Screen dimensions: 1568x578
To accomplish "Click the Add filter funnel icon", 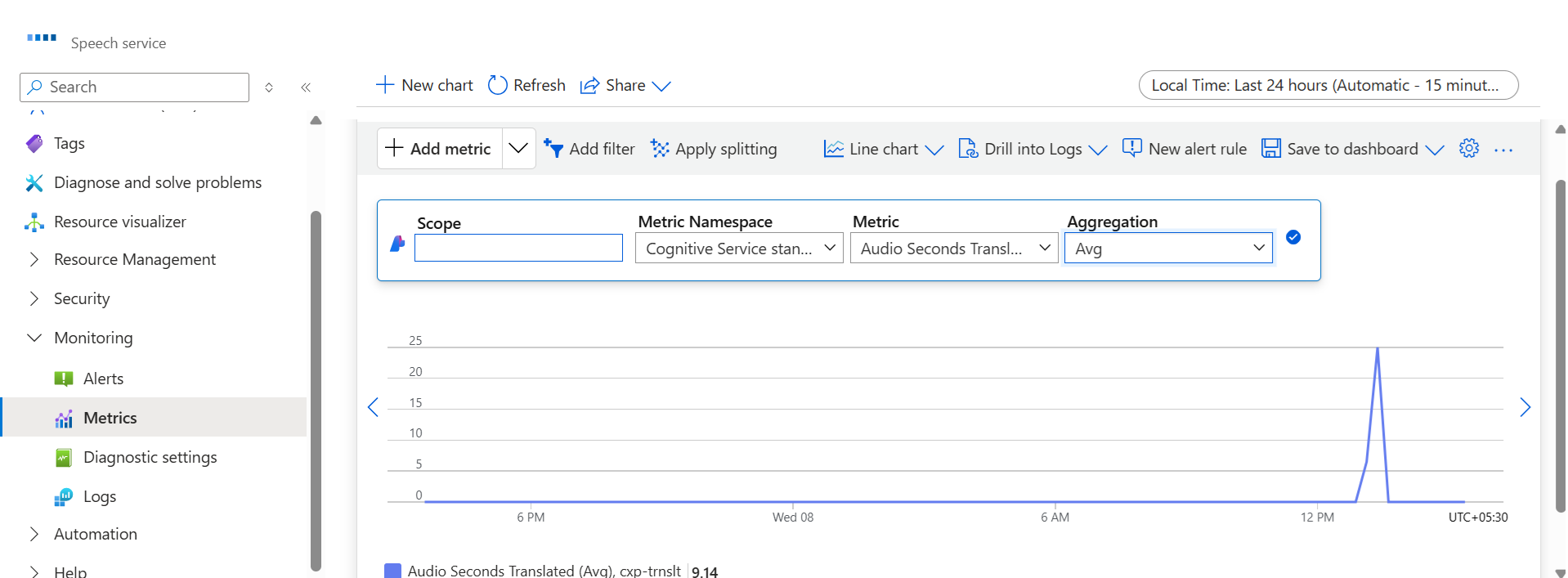I will (x=553, y=148).
